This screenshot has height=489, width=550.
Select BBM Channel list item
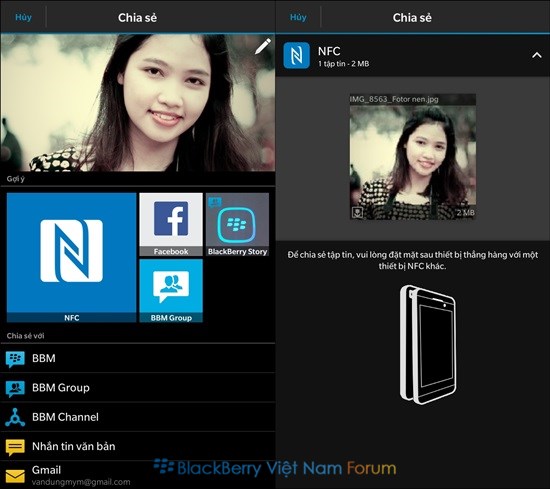coord(138,417)
